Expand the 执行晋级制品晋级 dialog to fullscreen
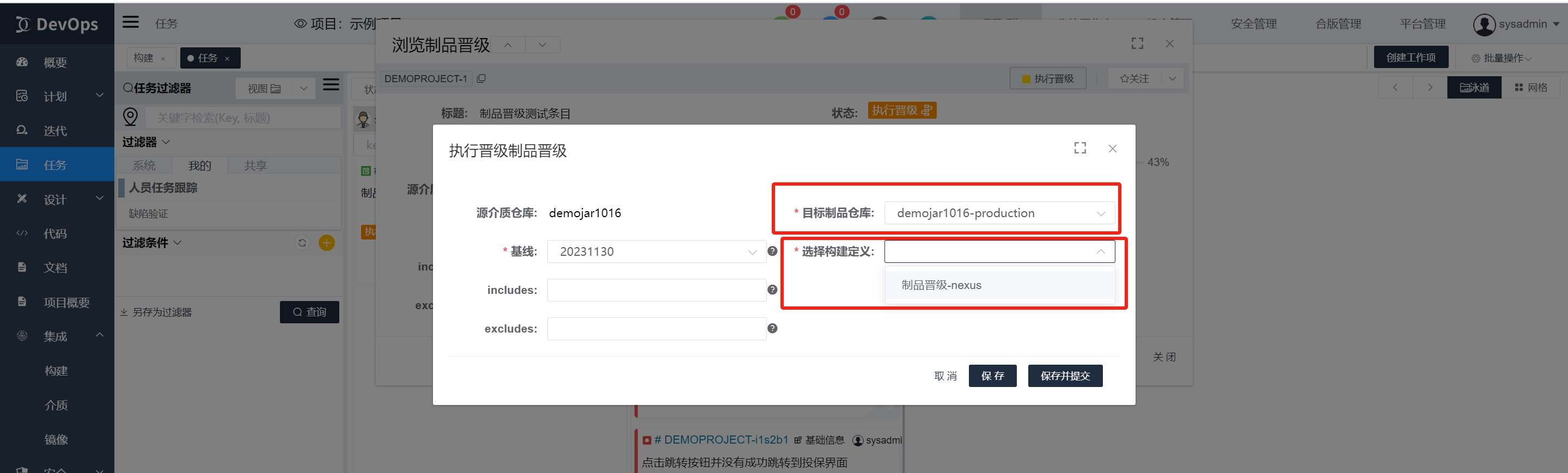The height and width of the screenshot is (473, 1568). tap(1080, 149)
